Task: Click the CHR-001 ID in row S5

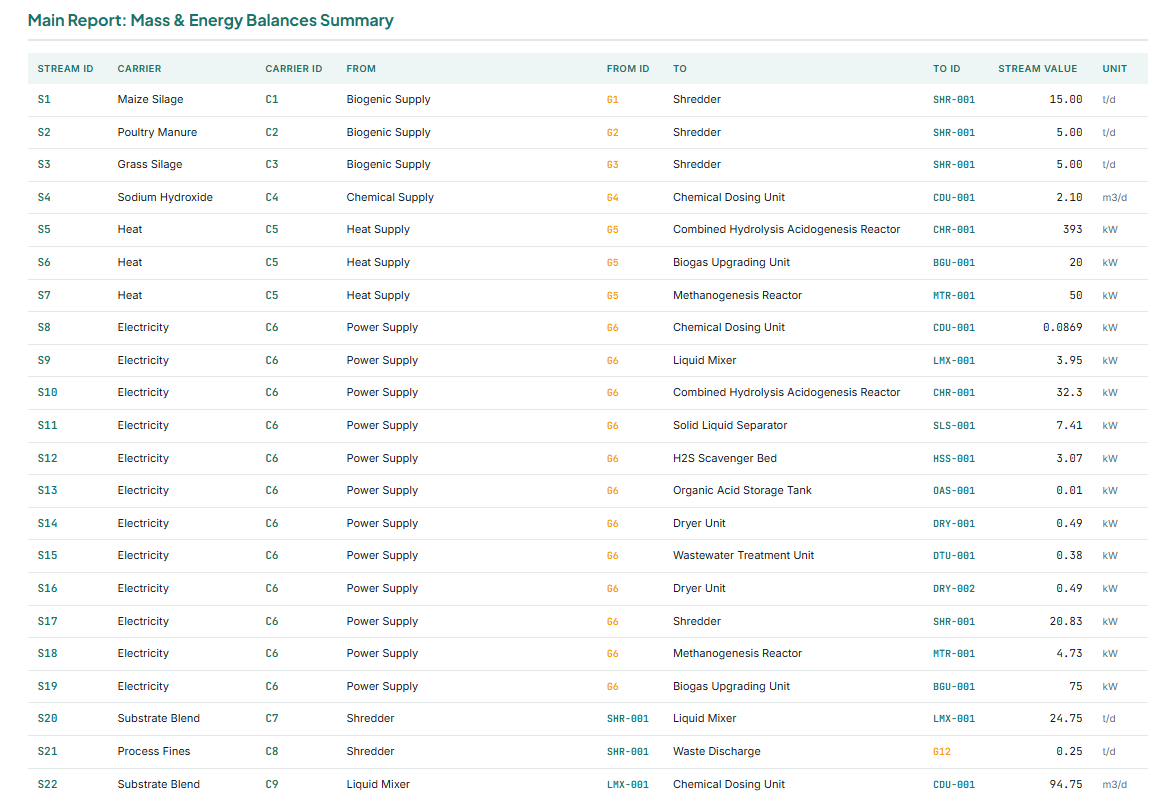Action: 954,229
